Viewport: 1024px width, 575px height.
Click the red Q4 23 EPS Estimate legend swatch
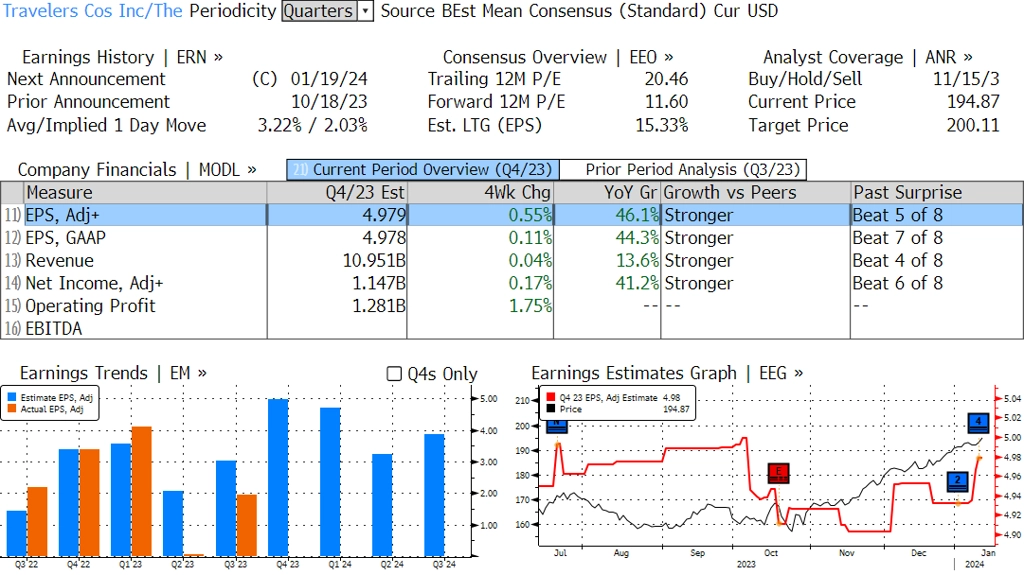551,397
